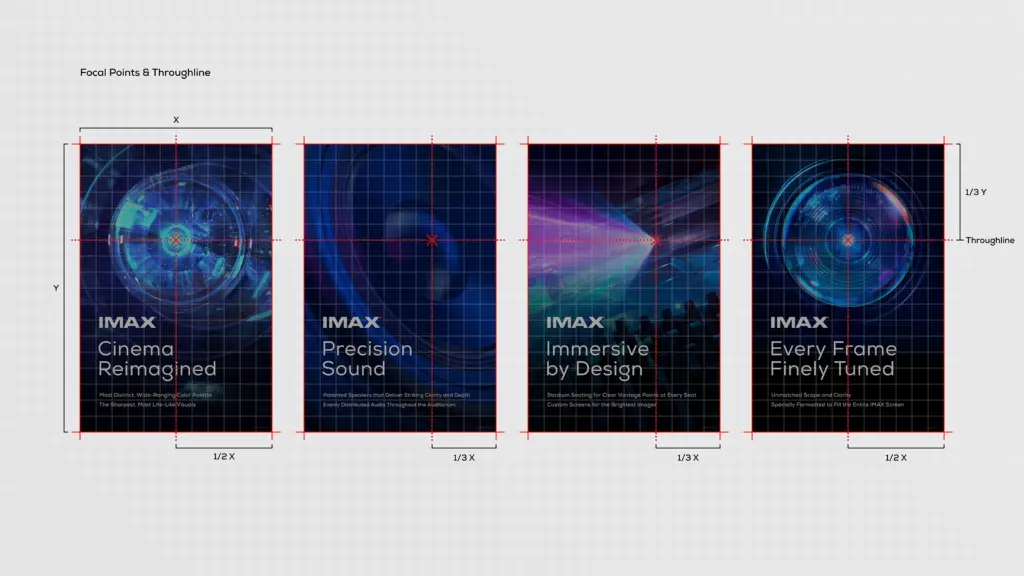
Task: Click red focal X on Cinema Reimagined poster
Action: [176, 240]
